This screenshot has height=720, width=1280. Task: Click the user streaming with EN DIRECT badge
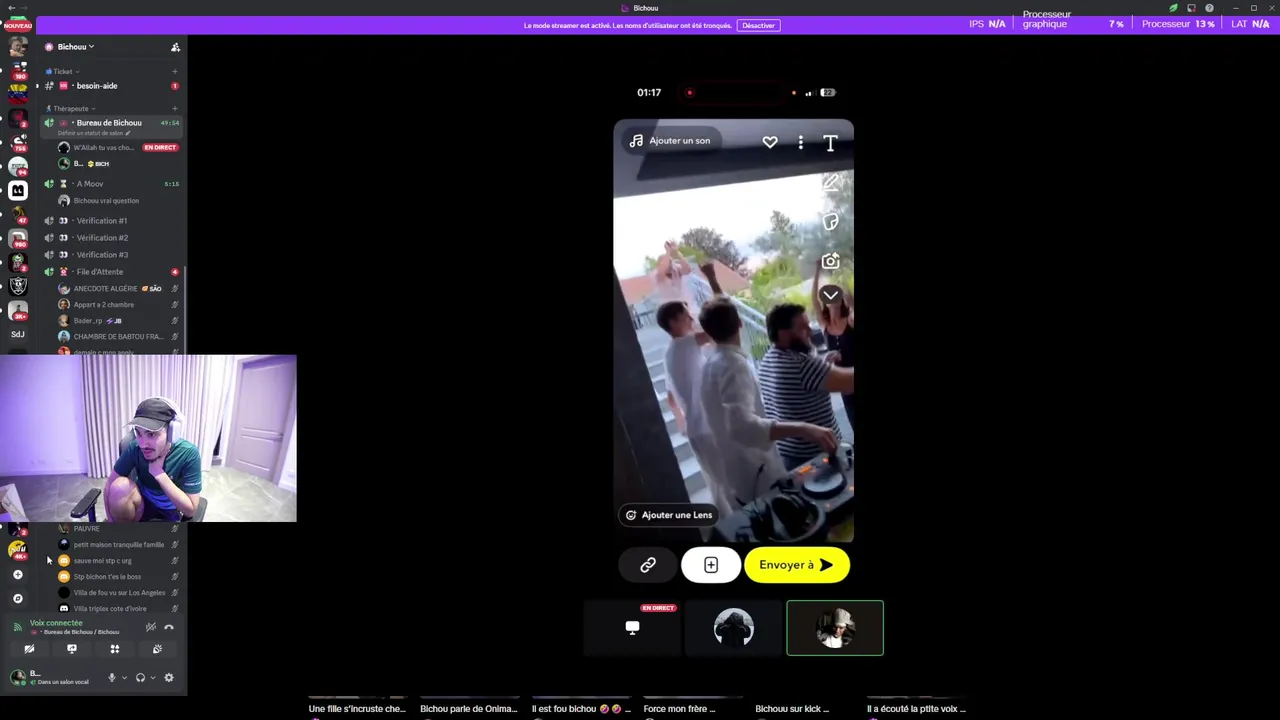(x=118, y=148)
